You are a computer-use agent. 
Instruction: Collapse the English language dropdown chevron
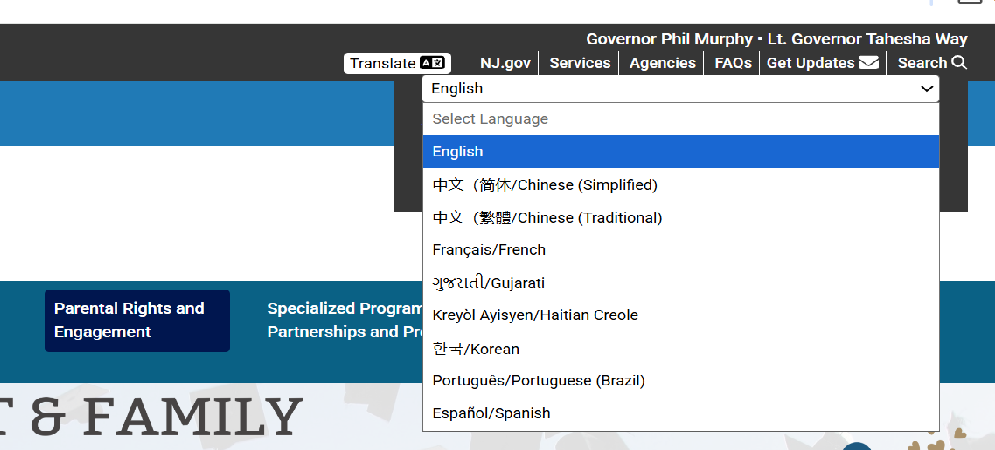[925, 89]
